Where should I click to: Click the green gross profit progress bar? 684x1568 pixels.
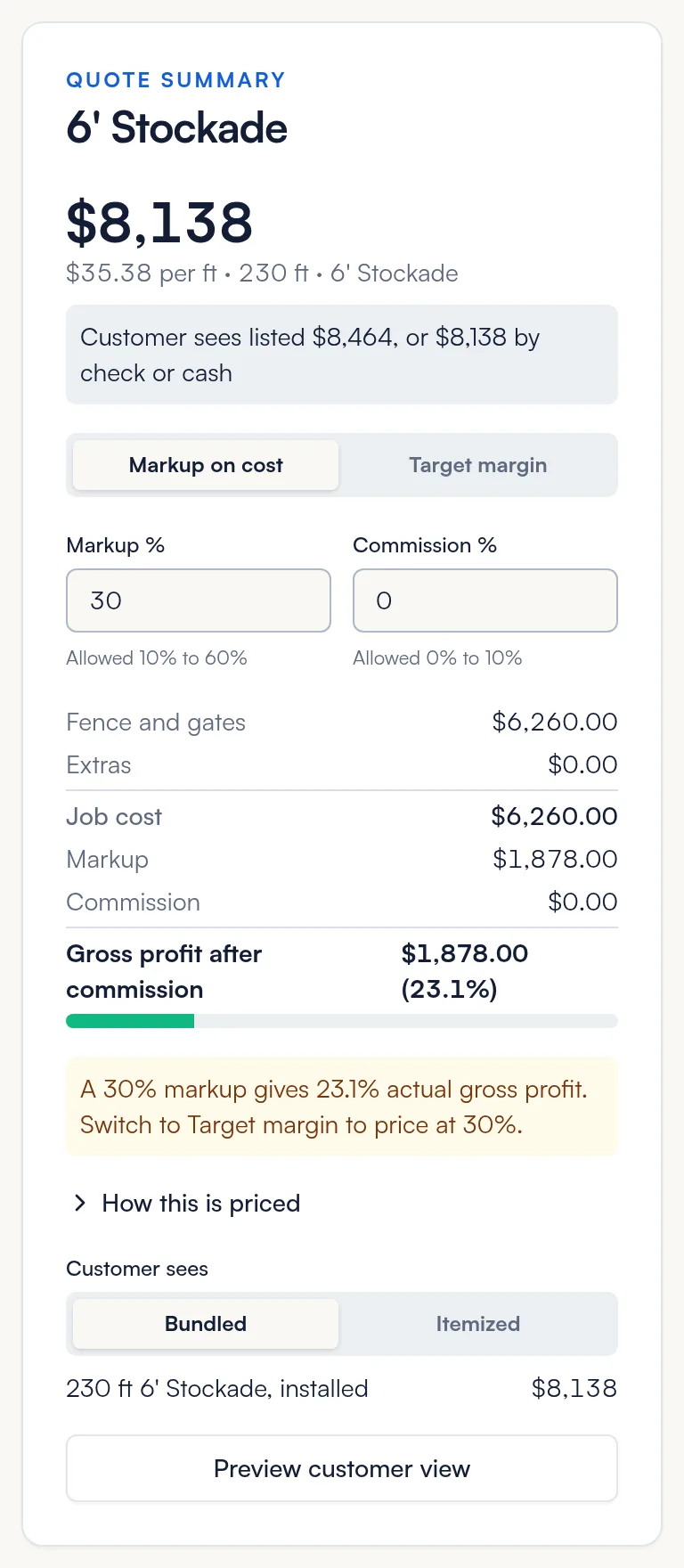click(x=130, y=1021)
